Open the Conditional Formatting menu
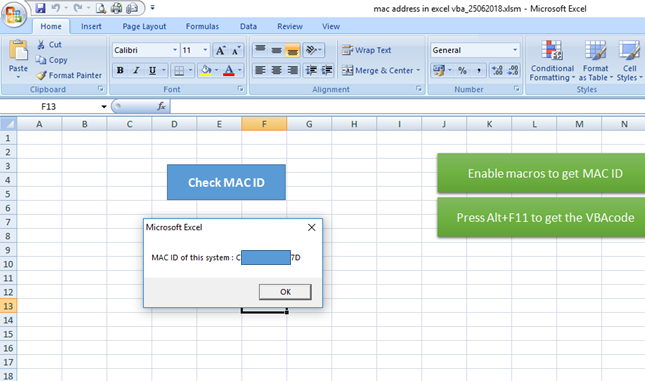 [552, 60]
